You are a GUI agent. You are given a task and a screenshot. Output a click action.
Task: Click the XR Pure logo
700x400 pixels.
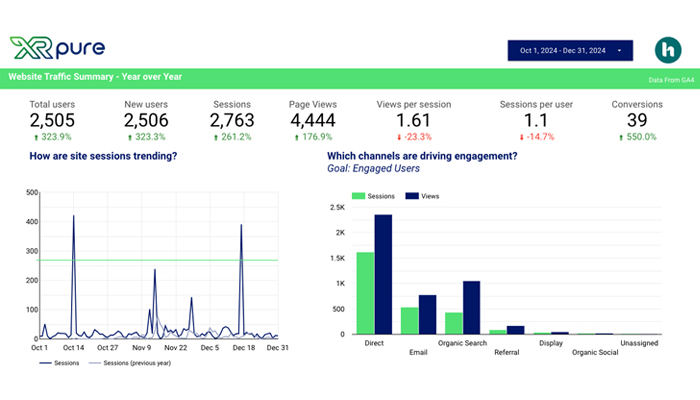pyautogui.click(x=56, y=48)
